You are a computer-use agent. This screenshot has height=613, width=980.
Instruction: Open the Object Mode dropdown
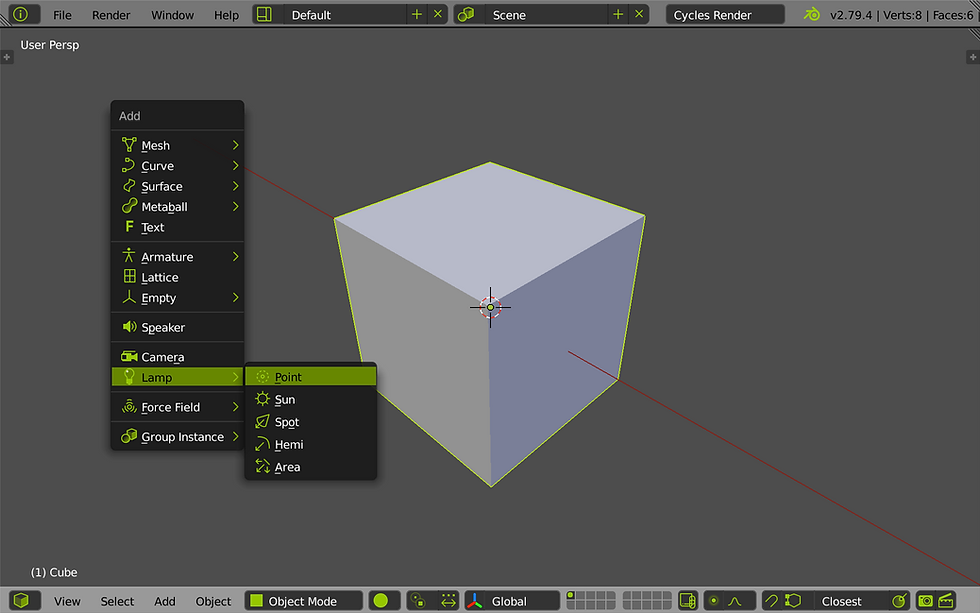click(x=303, y=601)
